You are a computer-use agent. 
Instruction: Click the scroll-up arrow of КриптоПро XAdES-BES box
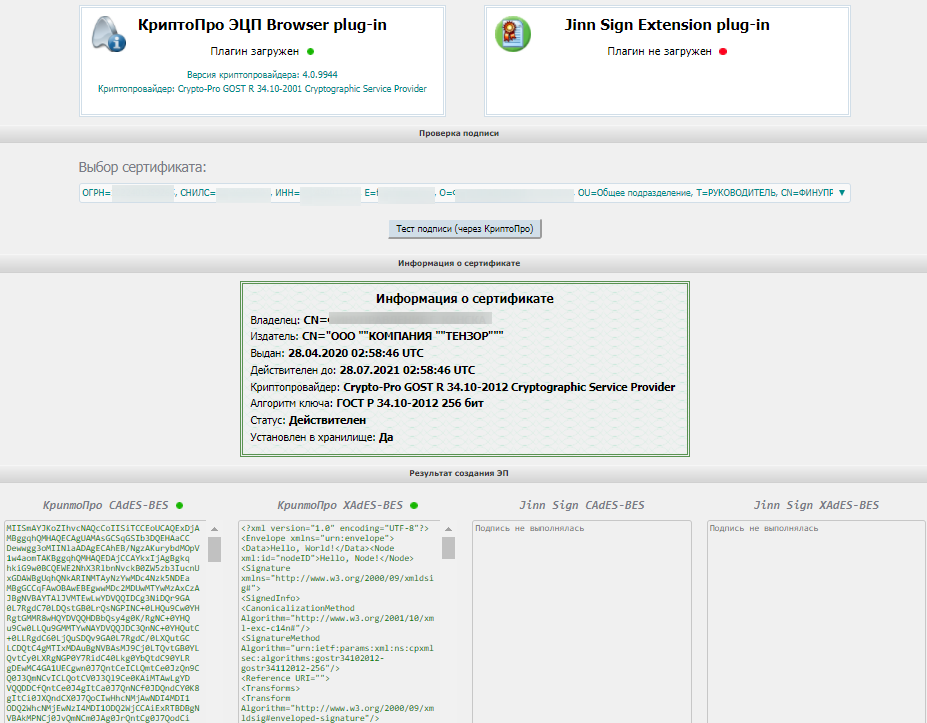point(449,529)
